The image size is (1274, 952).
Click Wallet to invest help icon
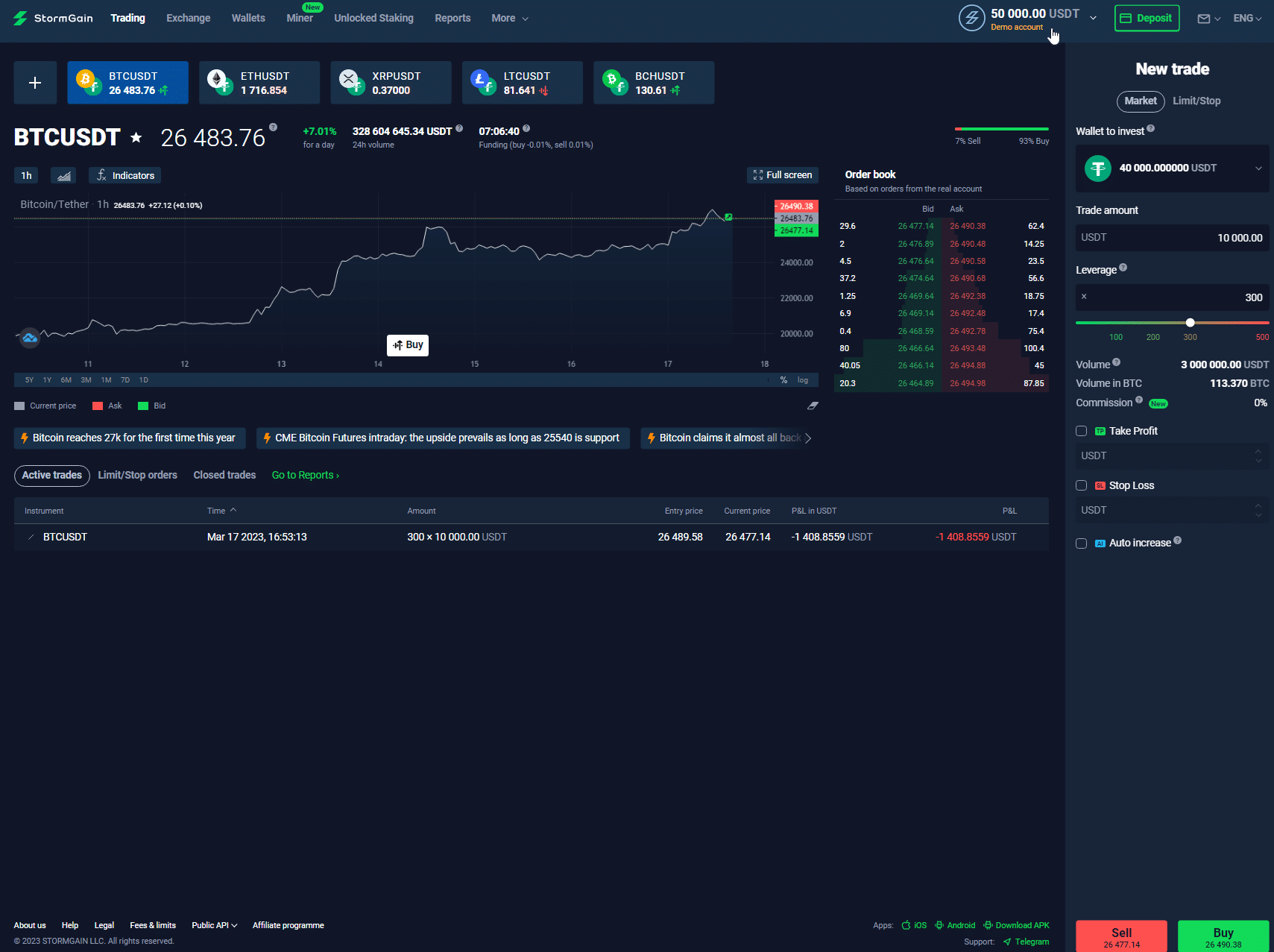click(1151, 128)
